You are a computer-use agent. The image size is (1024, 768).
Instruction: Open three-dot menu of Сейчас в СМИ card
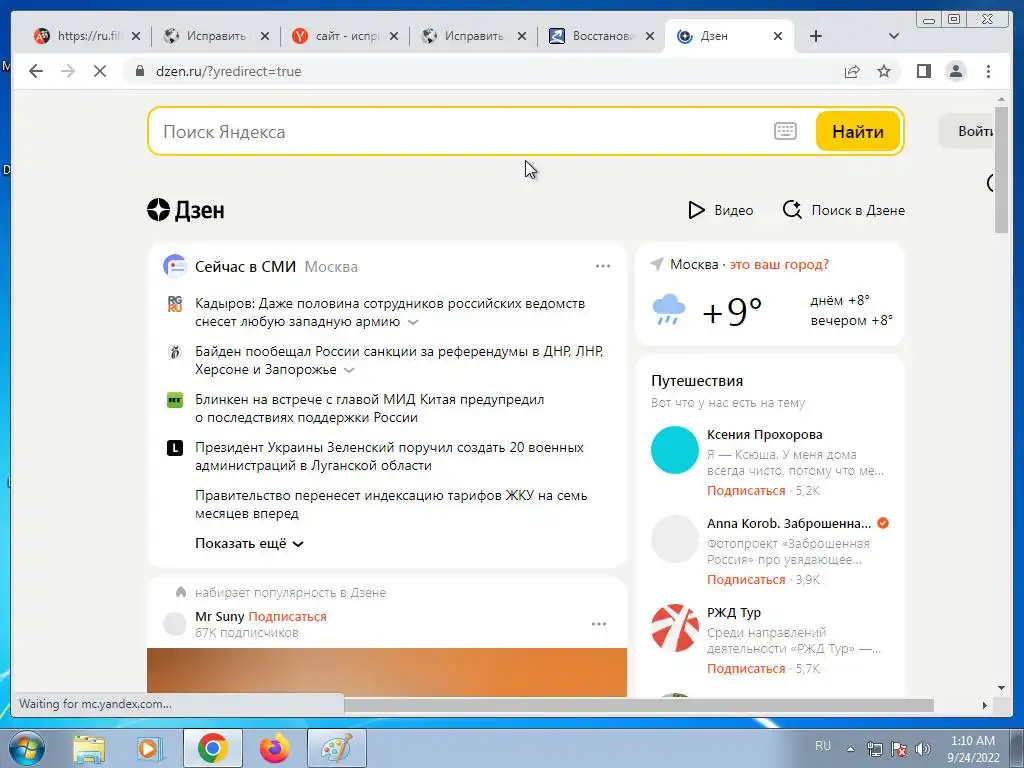point(603,266)
